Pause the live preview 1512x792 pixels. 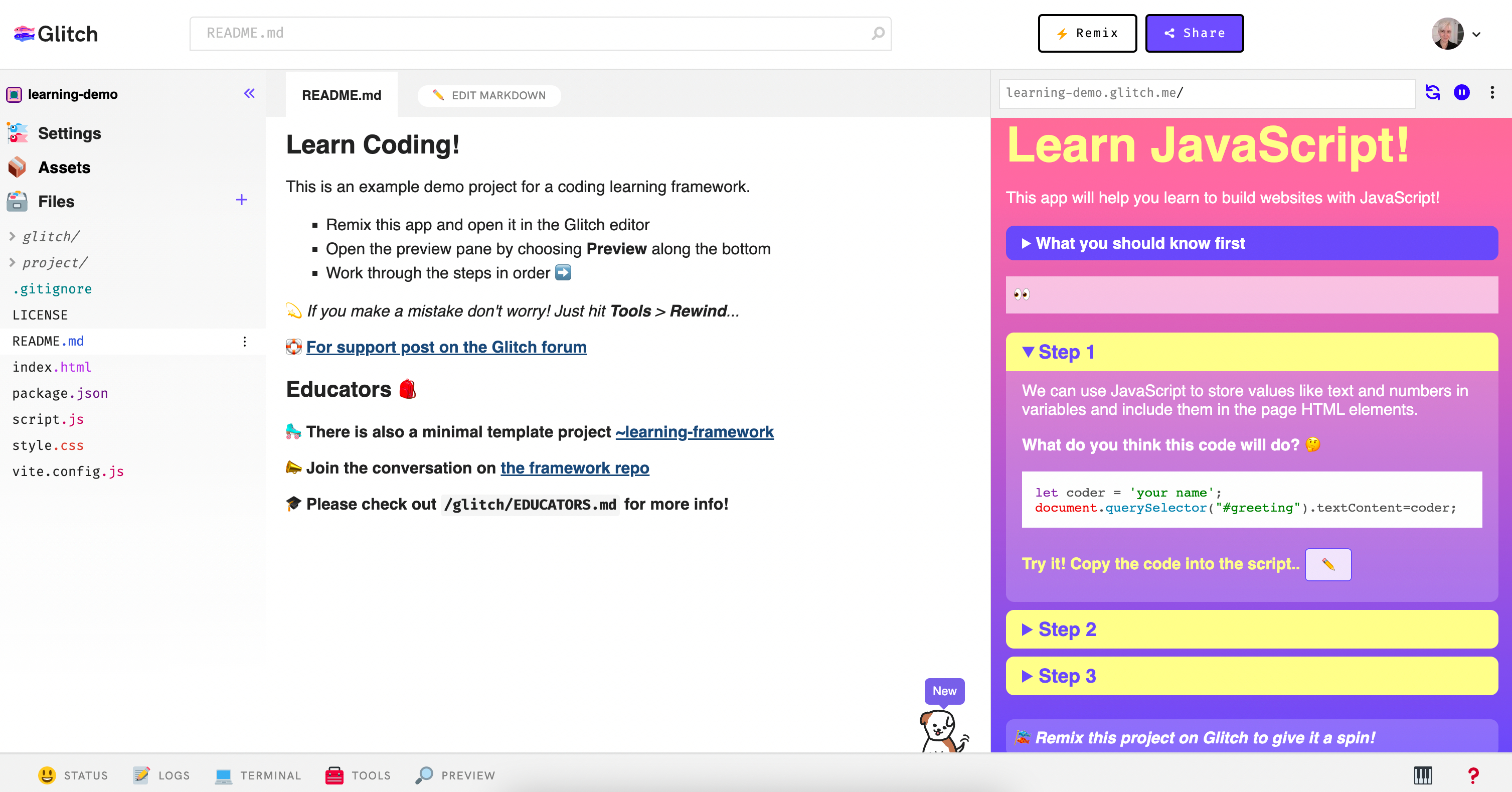1462,92
